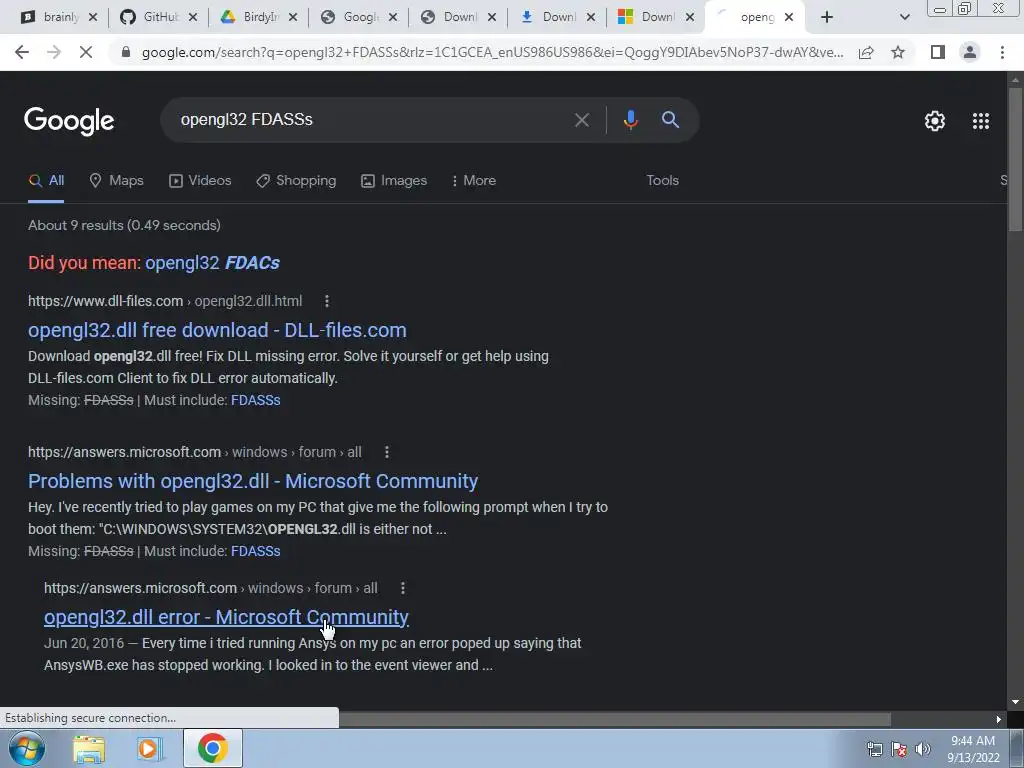Follow suggestion opengl32 FDACs
Viewport: 1024px width, 768px height.
point(212,263)
